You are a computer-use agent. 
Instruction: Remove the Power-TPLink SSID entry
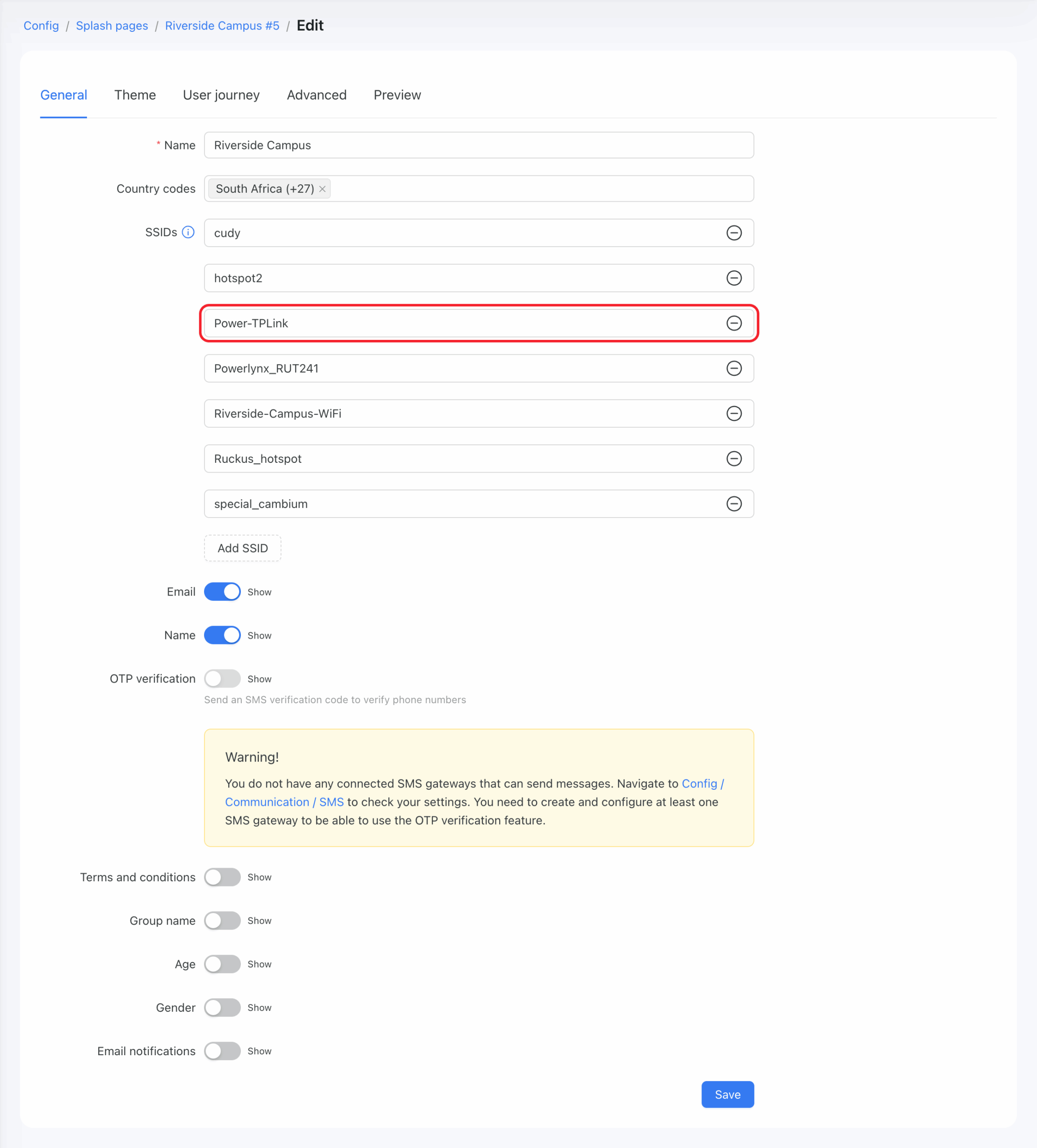pos(734,323)
